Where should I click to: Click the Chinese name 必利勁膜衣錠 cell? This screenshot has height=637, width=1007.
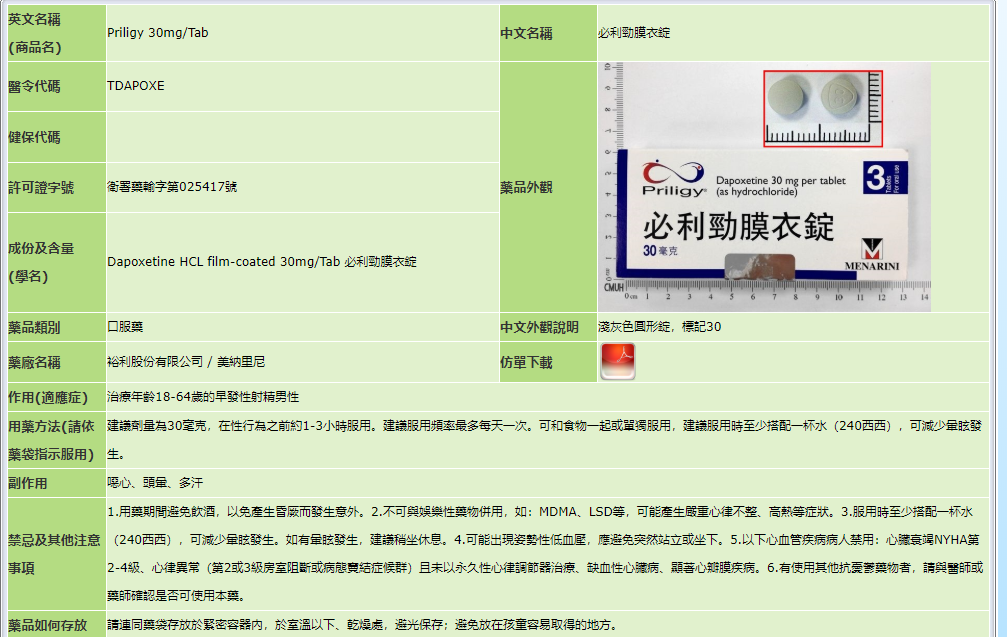(634, 33)
